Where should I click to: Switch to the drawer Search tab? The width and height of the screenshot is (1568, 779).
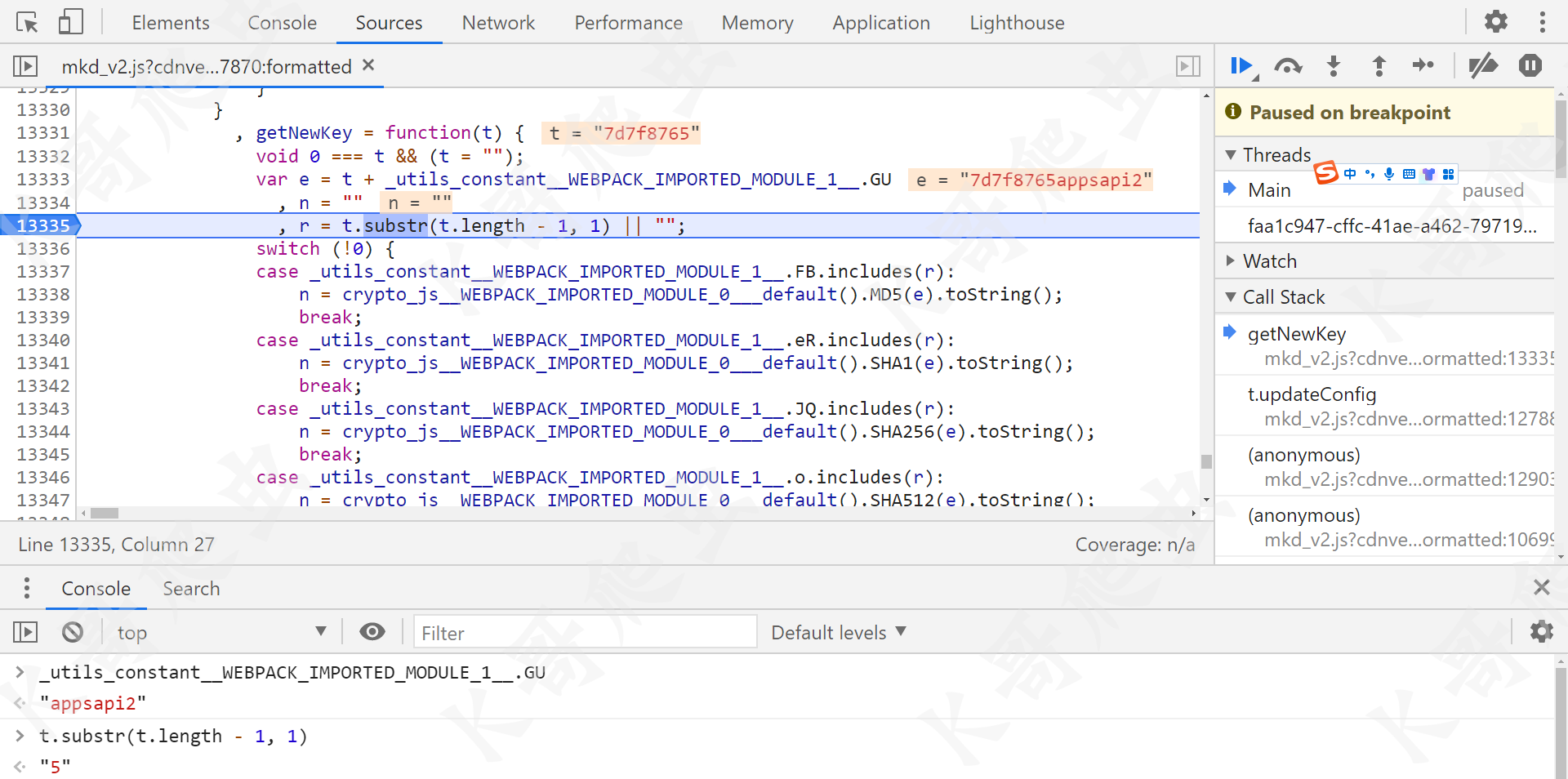point(191,589)
